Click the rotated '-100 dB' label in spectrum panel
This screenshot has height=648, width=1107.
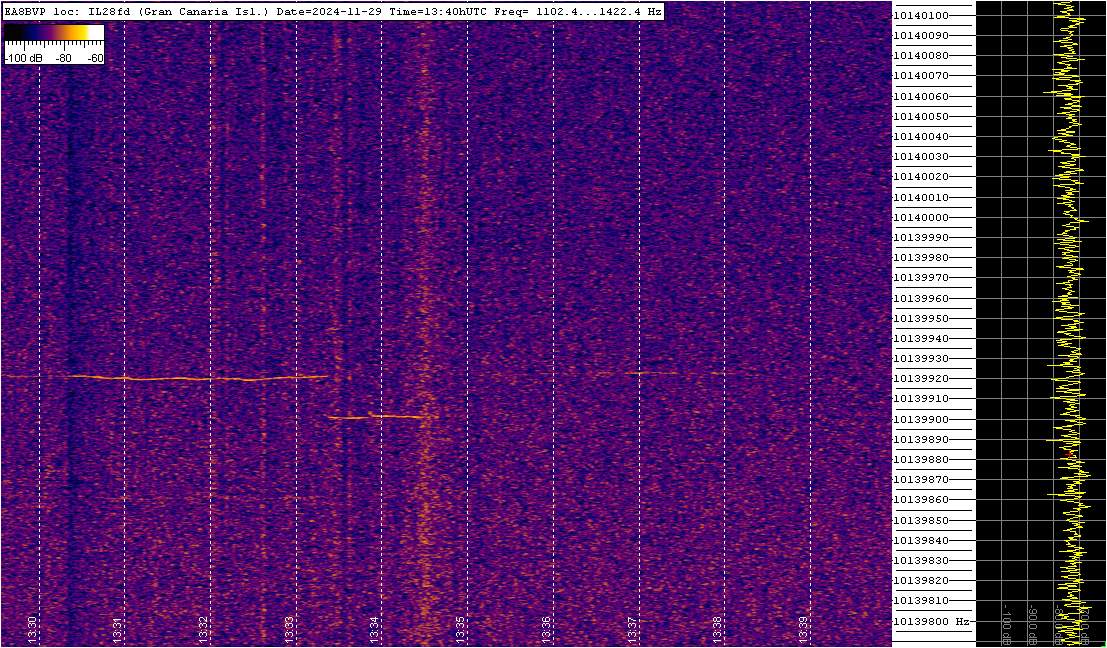[1006, 625]
